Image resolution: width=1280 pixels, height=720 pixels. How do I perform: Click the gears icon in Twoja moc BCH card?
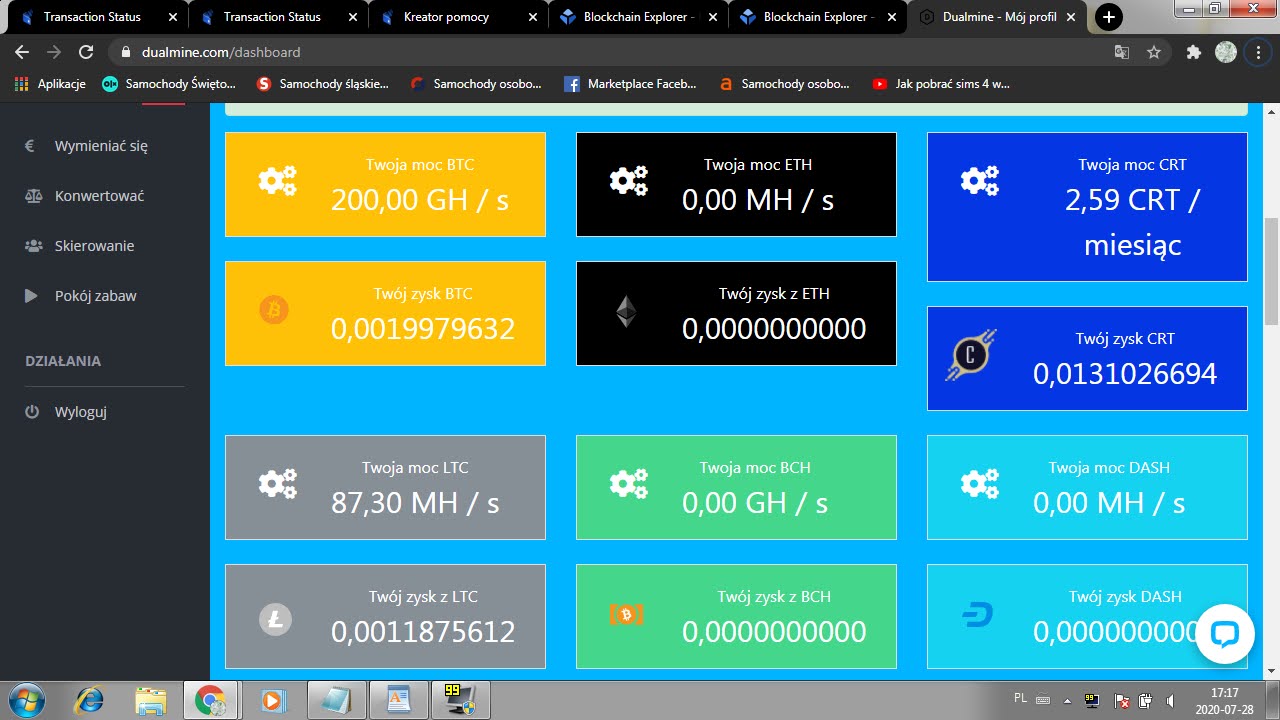[x=629, y=484]
